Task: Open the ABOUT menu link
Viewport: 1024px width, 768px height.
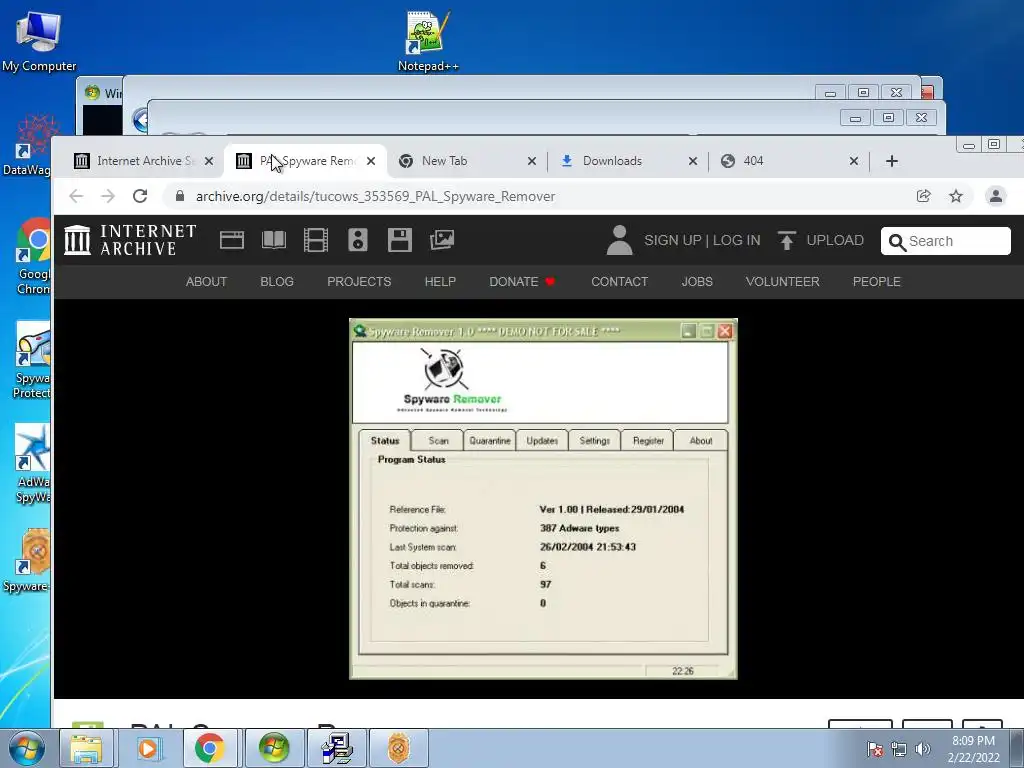Action: click(206, 281)
